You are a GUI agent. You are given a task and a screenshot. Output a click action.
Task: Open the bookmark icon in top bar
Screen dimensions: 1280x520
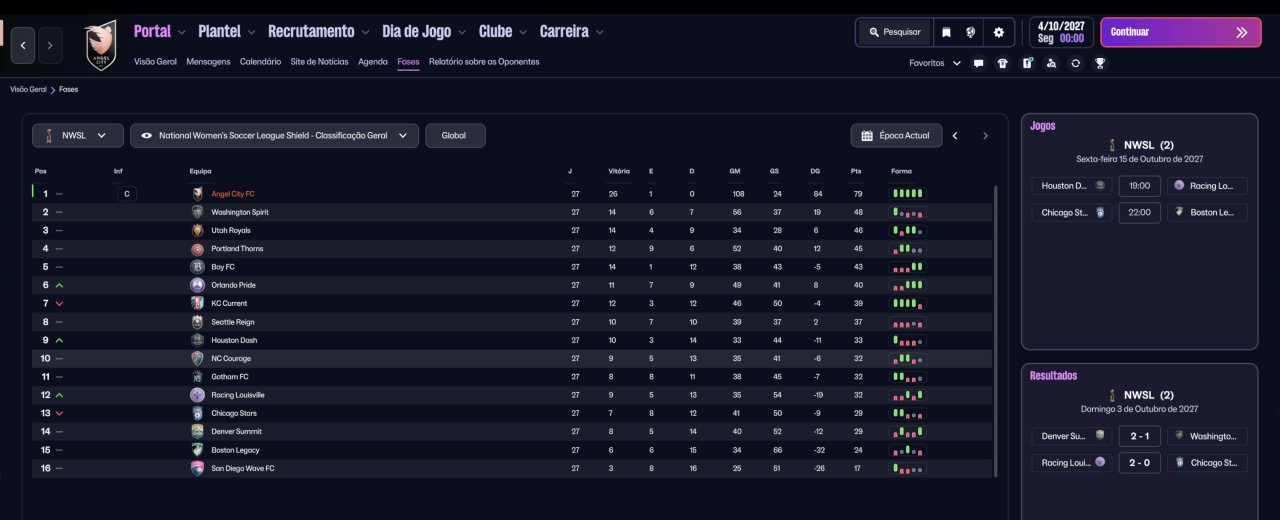(946, 32)
